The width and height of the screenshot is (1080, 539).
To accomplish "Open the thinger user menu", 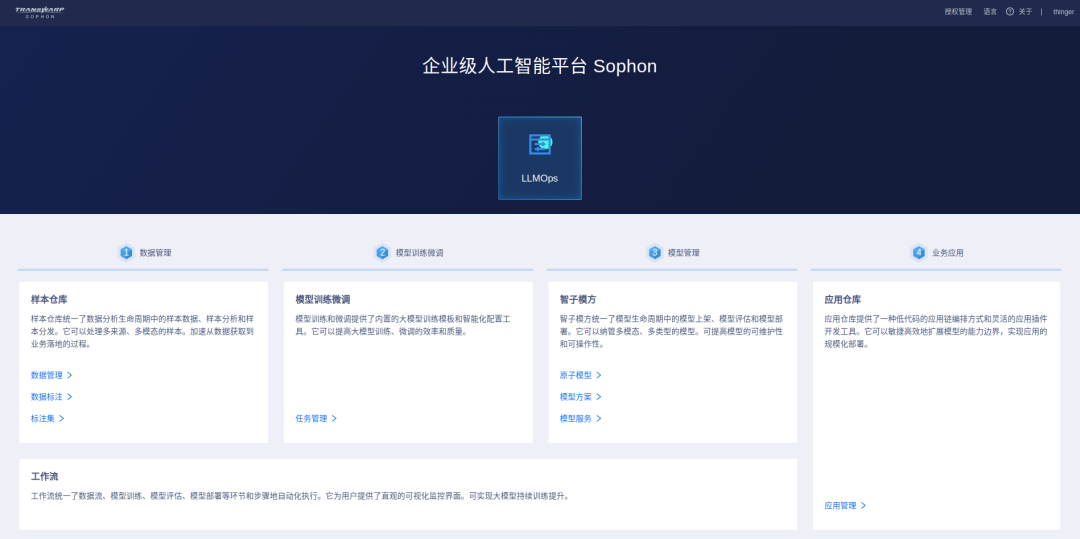I will [1063, 12].
